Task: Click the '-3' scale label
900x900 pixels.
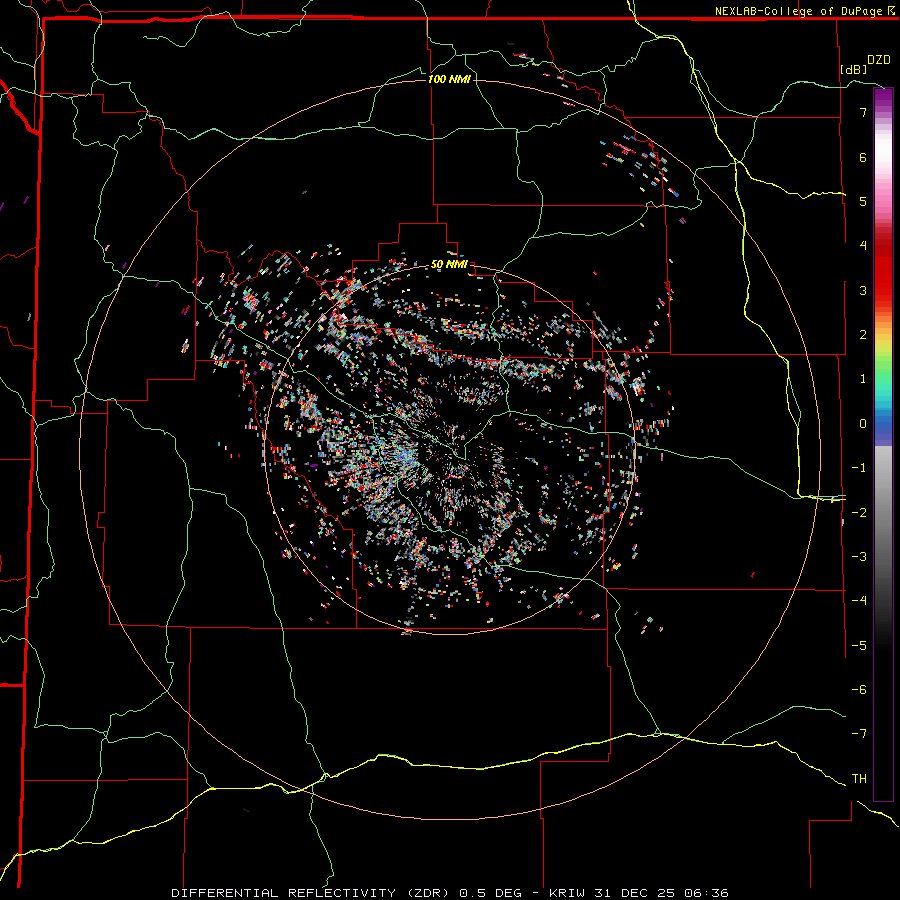Action: [x=859, y=556]
